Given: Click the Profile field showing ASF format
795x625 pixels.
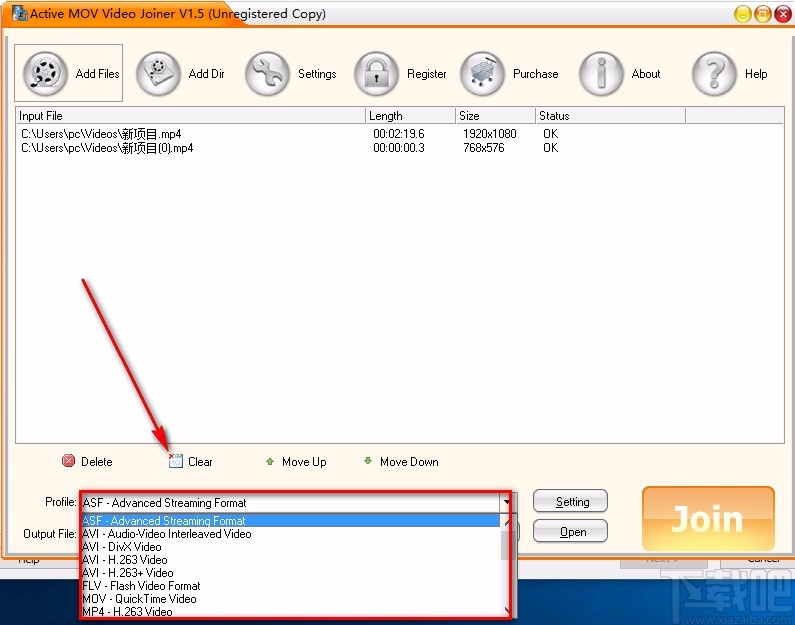Looking at the screenshot, I should pyautogui.click(x=291, y=503).
